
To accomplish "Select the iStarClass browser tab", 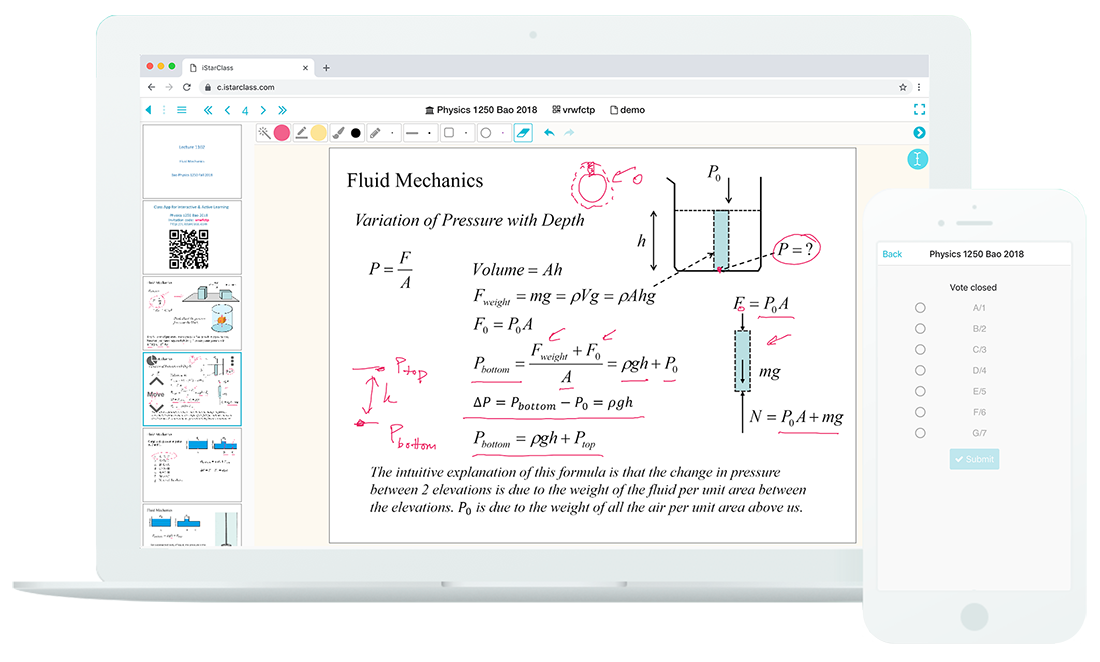I will click(249, 68).
